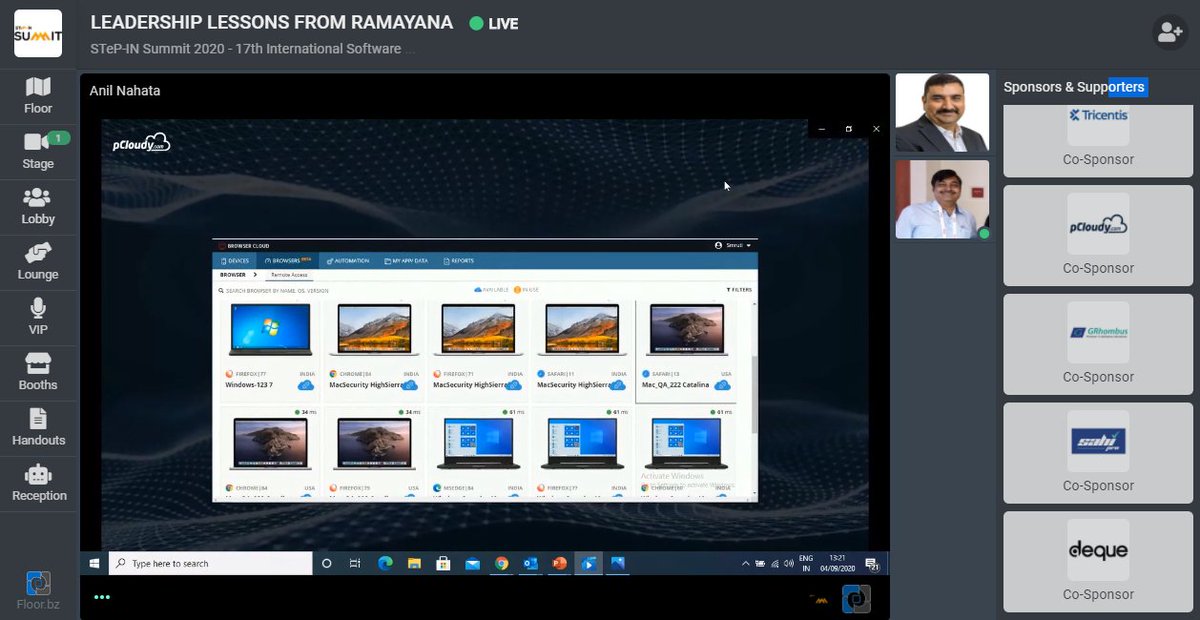The height and width of the screenshot is (620, 1200).
Task: Open the Lobby section
Action: click(x=38, y=207)
